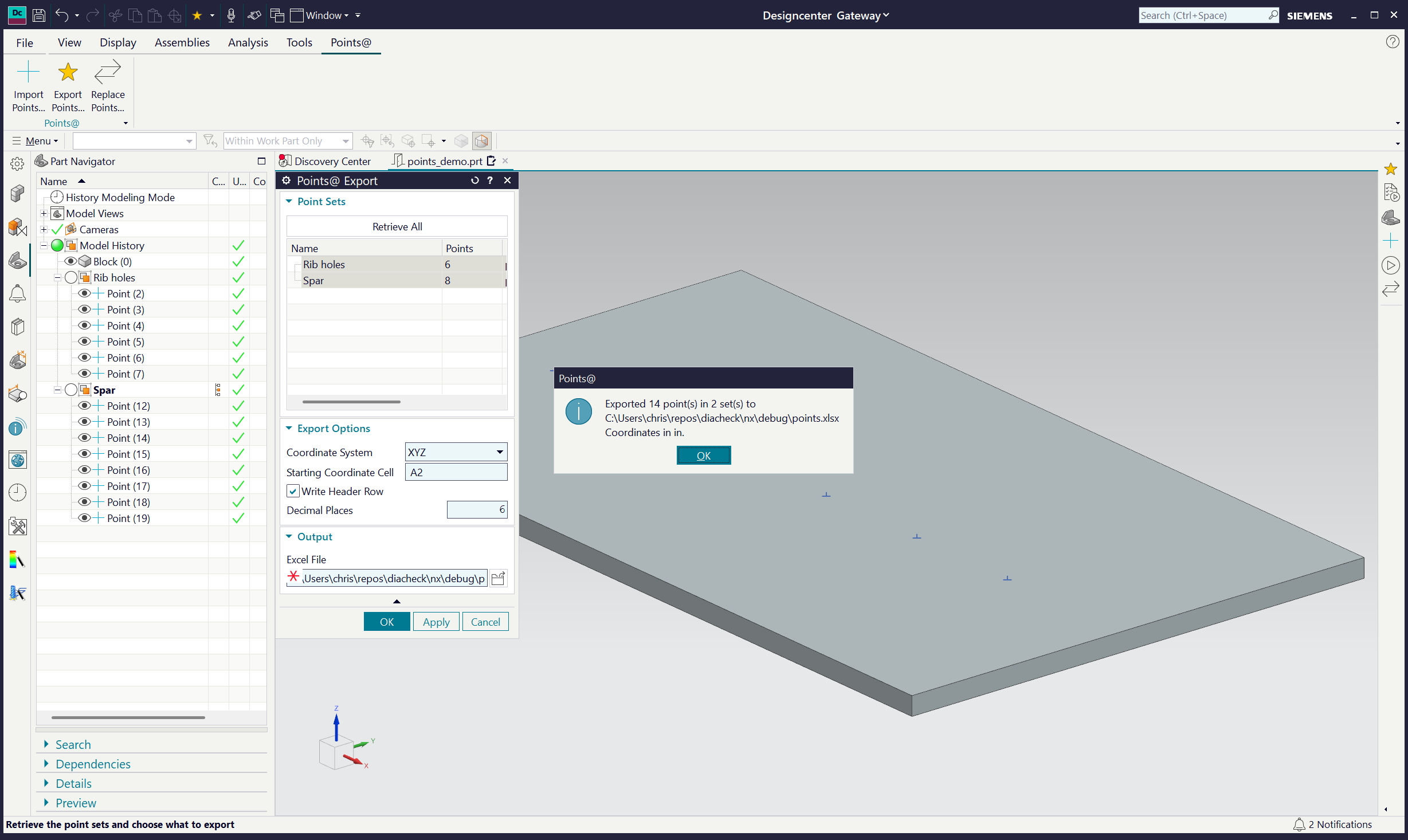Viewport: 1408px width, 840px height.
Task: Click the Starting Coordinate Cell field
Action: point(456,472)
